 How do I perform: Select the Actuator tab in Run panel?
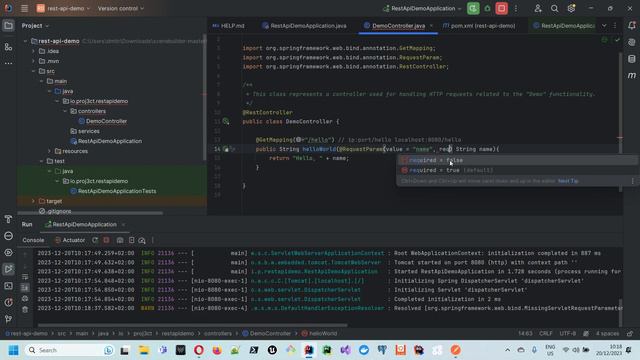(x=70, y=240)
